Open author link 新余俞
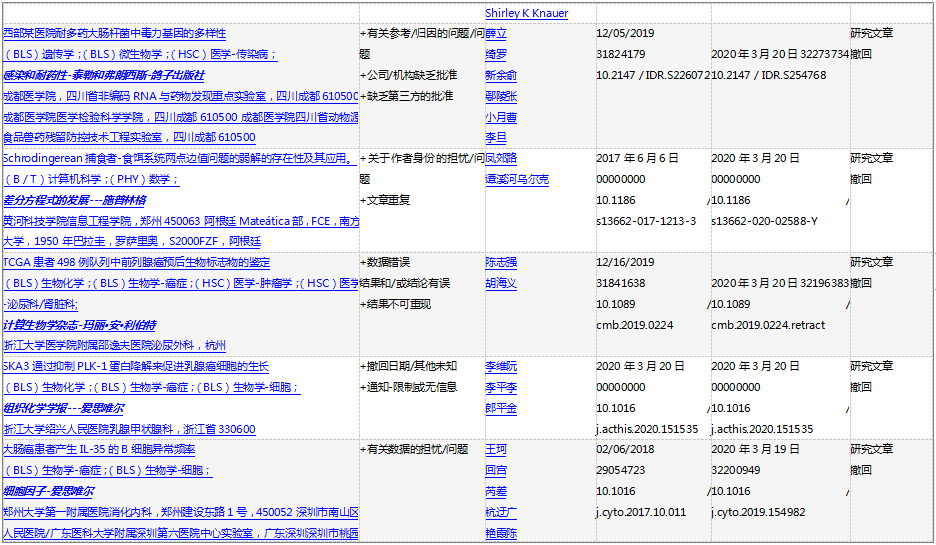Image resolution: width=936 pixels, height=545 pixels. [501, 75]
